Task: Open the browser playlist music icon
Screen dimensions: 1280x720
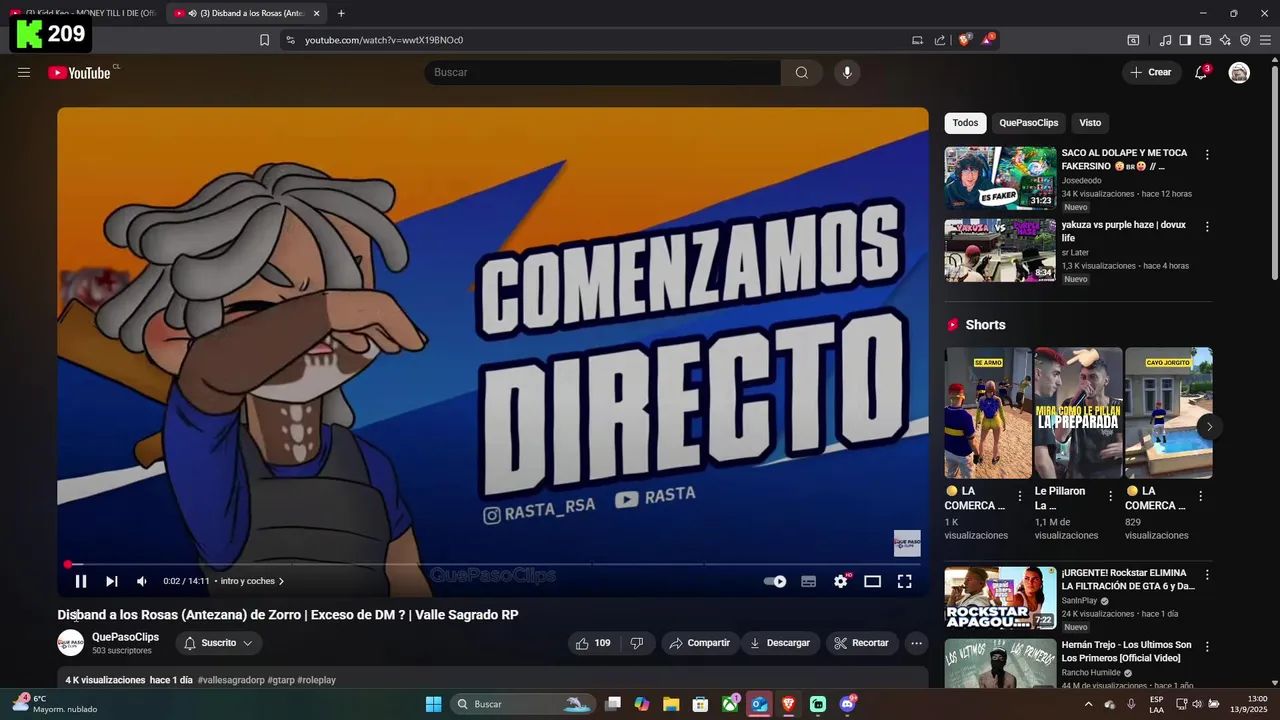Action: (x=1165, y=40)
